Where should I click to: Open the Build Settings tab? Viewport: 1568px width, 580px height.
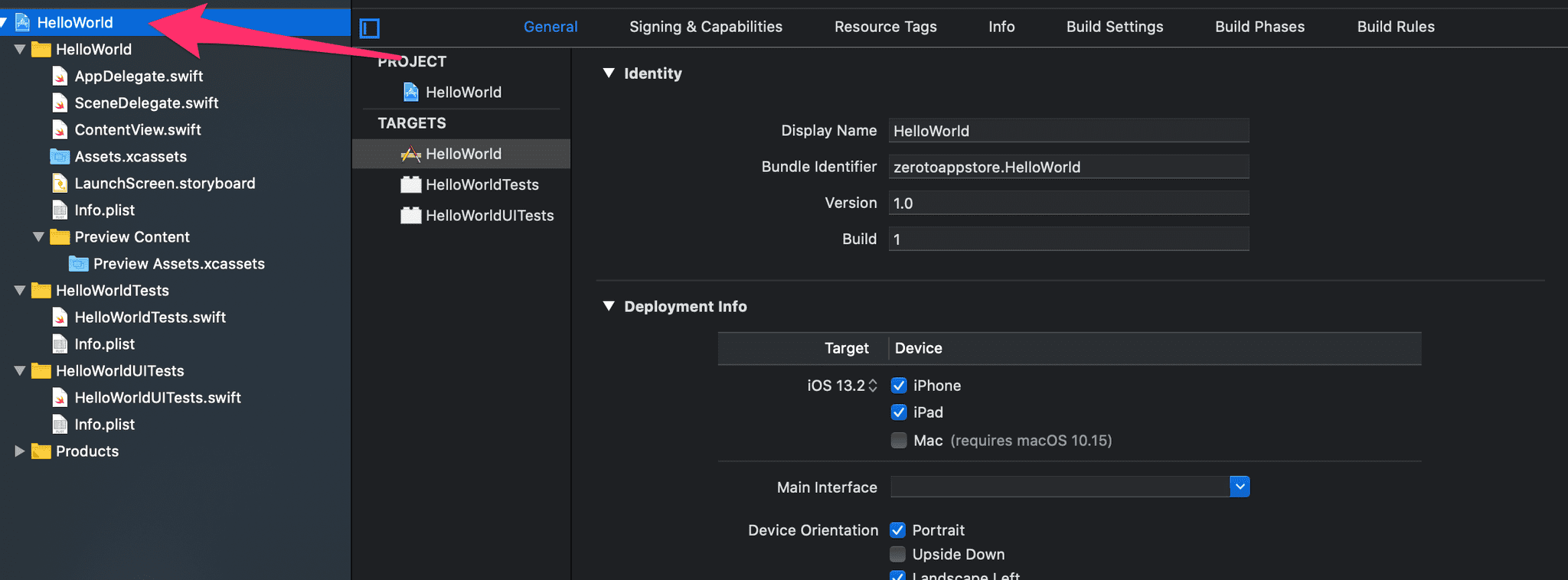(x=1115, y=27)
